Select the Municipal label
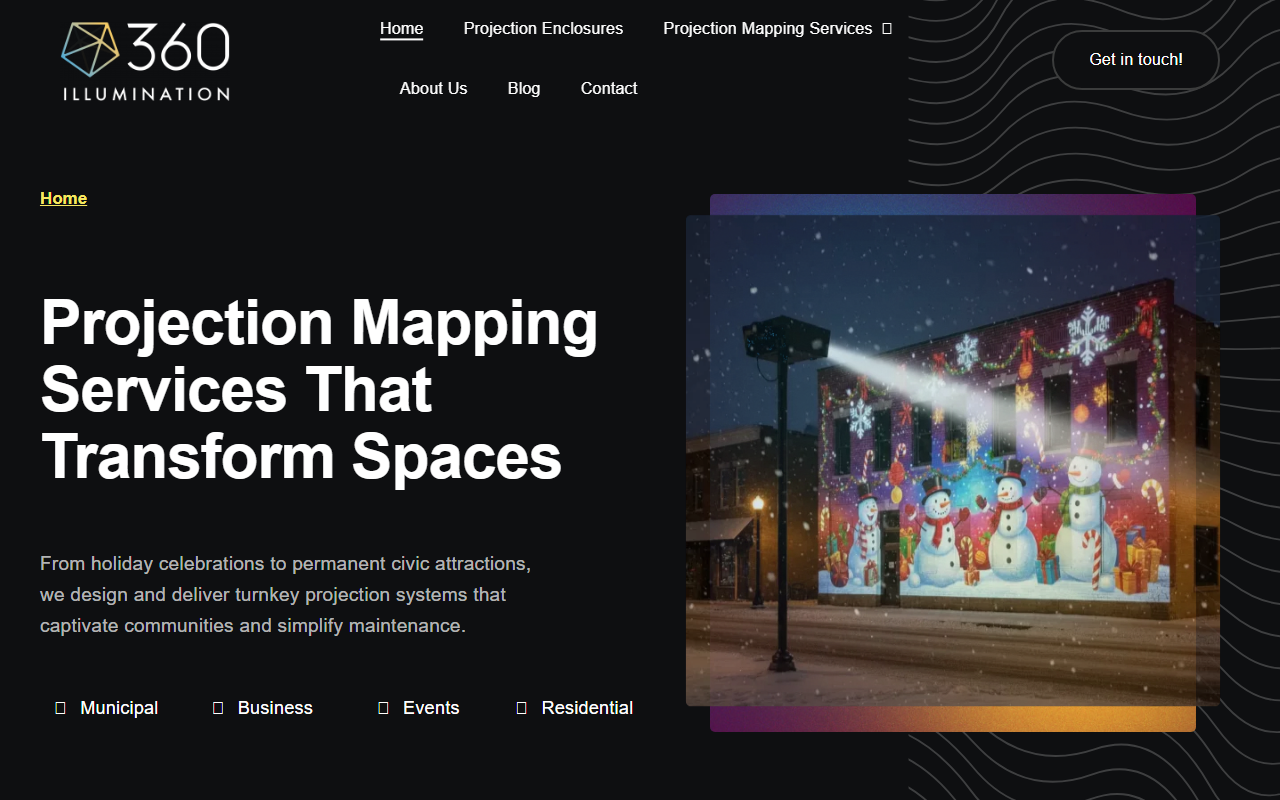 pos(119,708)
